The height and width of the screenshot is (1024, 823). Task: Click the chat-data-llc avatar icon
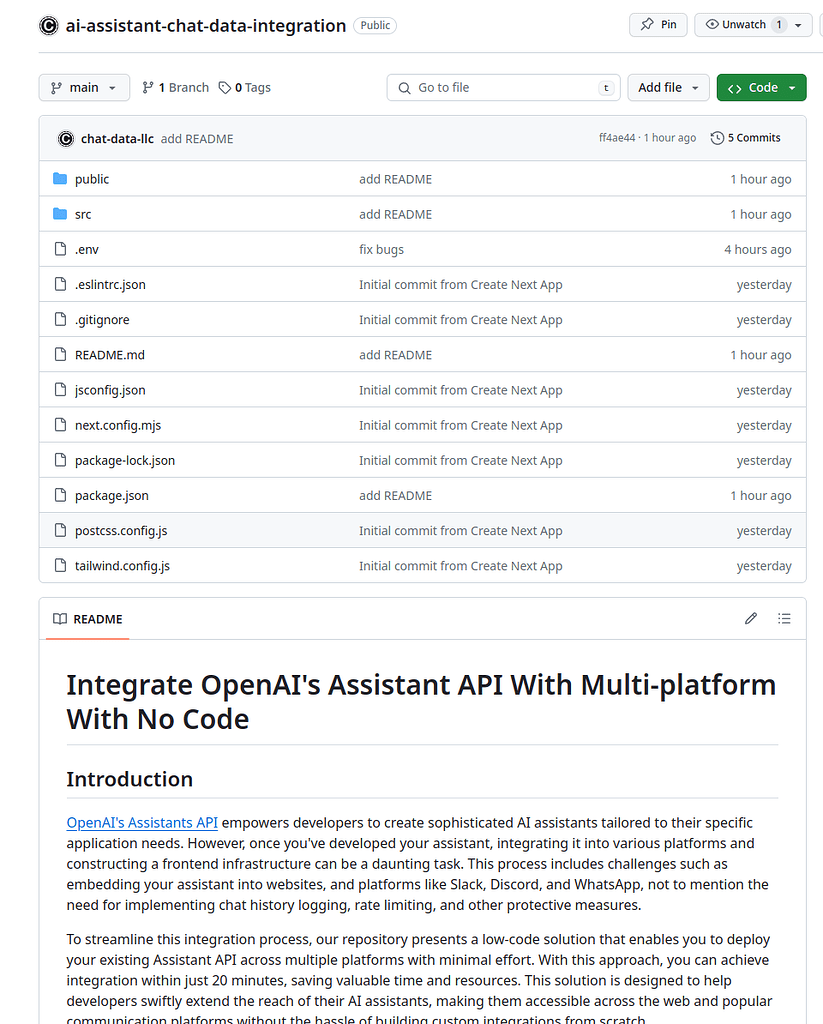tap(66, 139)
